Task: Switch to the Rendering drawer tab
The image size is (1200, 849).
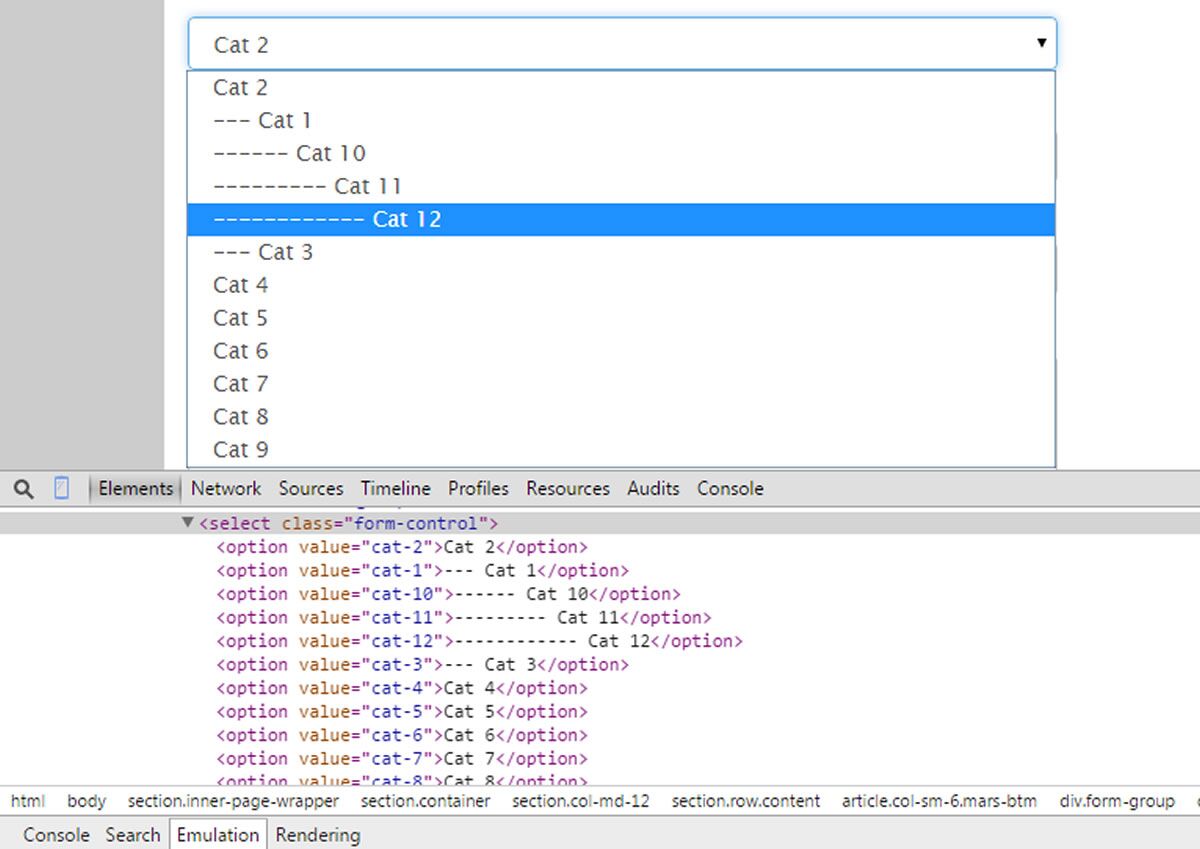Action: [317, 835]
